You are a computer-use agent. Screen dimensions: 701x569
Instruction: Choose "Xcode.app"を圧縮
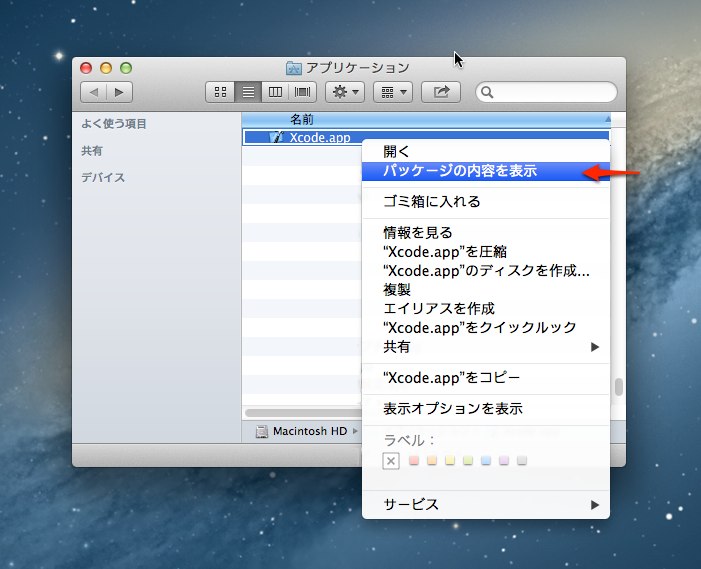tap(486, 252)
